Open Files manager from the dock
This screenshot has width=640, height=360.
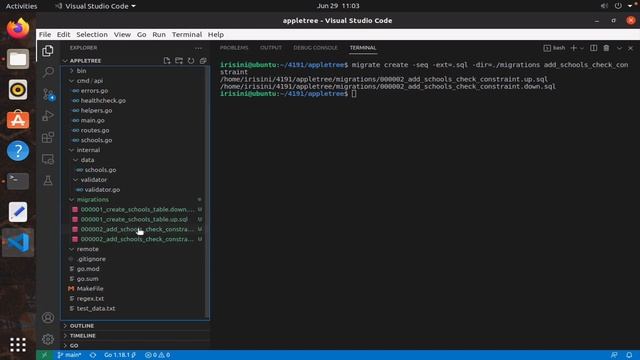point(18,59)
